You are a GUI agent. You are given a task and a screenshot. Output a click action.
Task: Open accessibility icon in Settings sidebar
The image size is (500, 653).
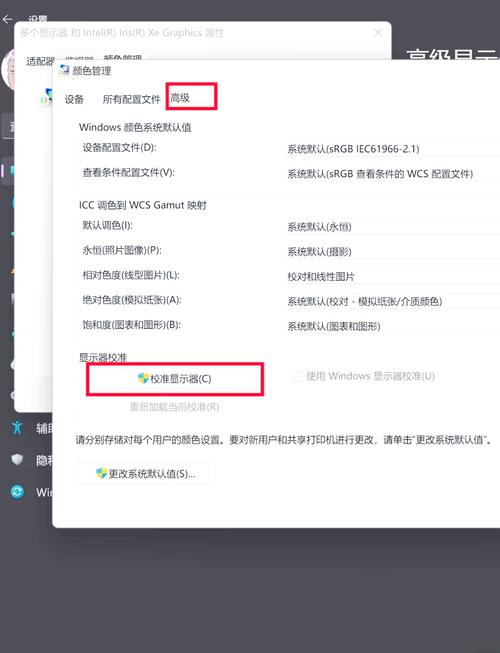17,427
